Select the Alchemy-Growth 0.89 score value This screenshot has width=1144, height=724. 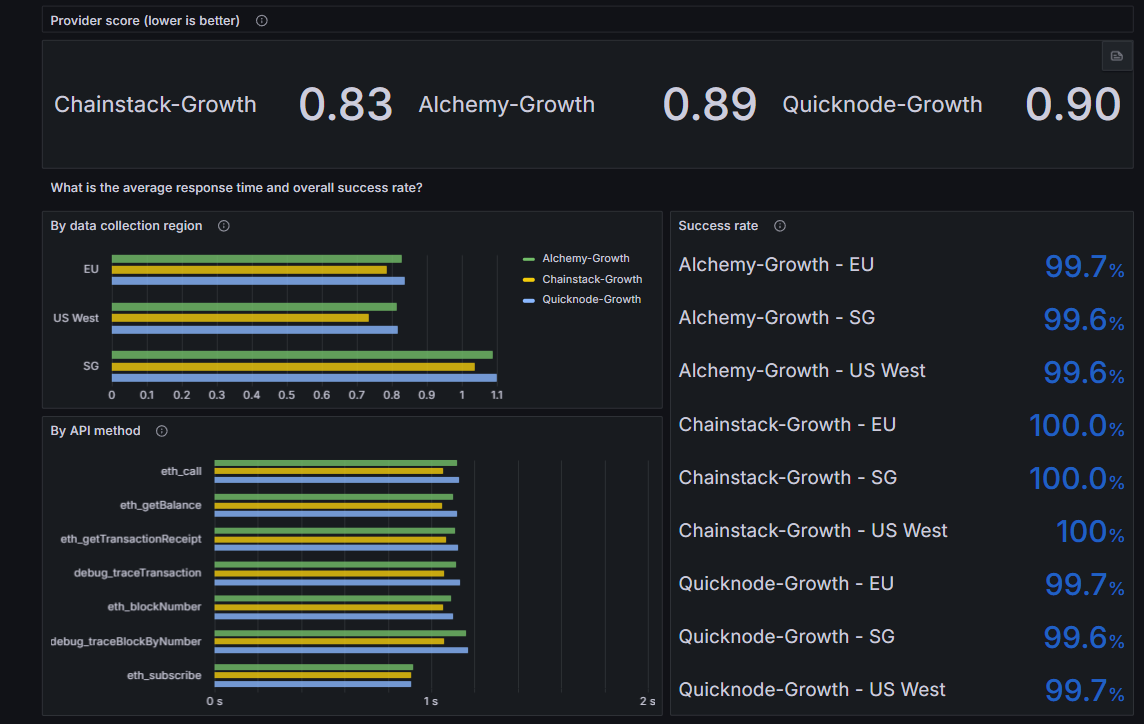click(x=709, y=104)
